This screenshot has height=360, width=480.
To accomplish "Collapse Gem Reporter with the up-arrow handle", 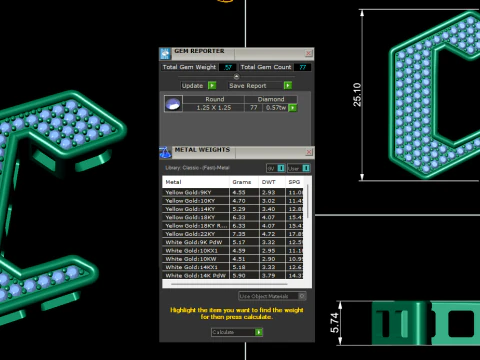I will coord(236,77).
